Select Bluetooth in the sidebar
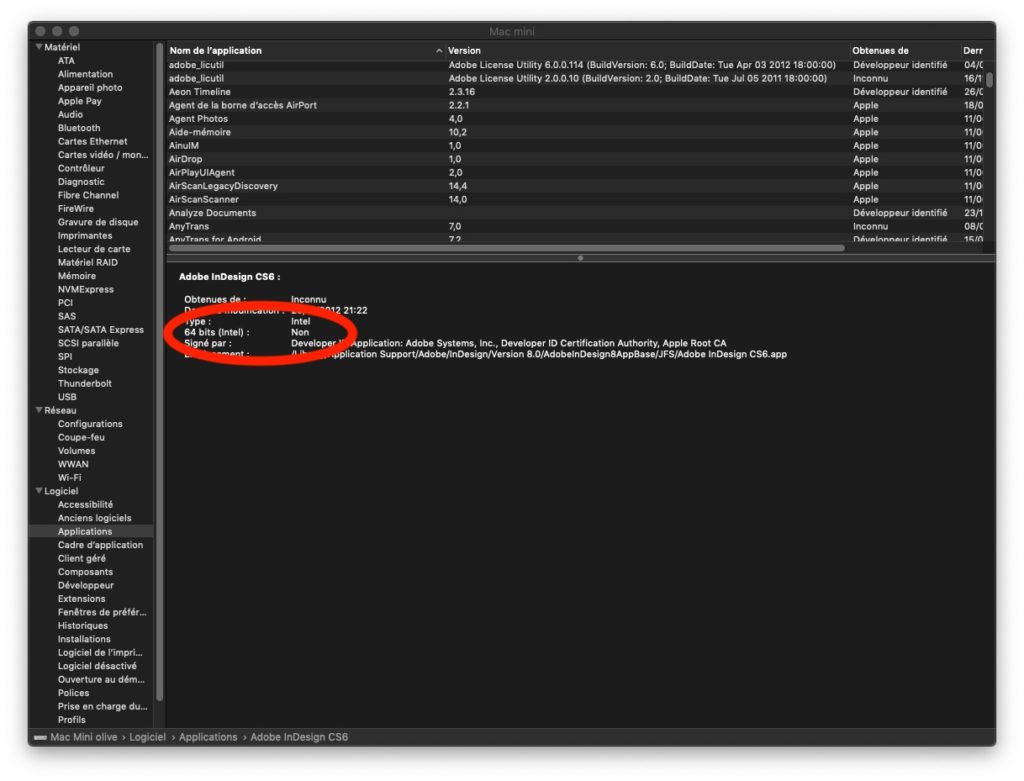Image resolution: width=1024 pixels, height=781 pixels. pos(79,128)
